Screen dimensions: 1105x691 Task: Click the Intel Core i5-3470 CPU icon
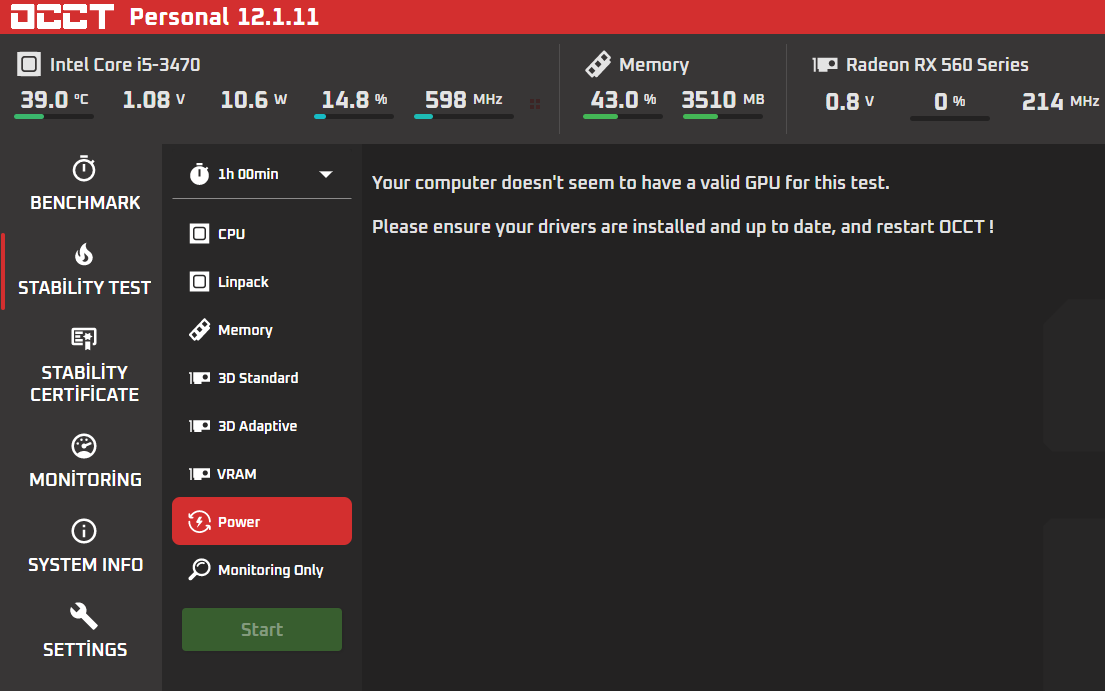pos(29,64)
